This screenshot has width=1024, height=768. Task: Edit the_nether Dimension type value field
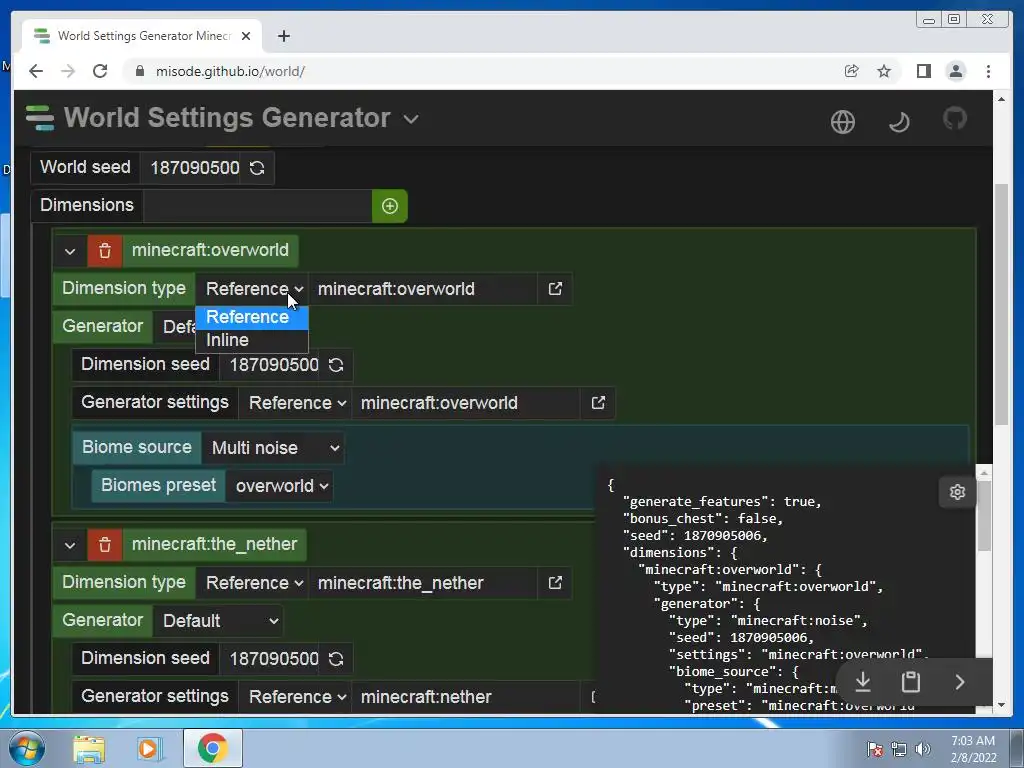[423, 583]
